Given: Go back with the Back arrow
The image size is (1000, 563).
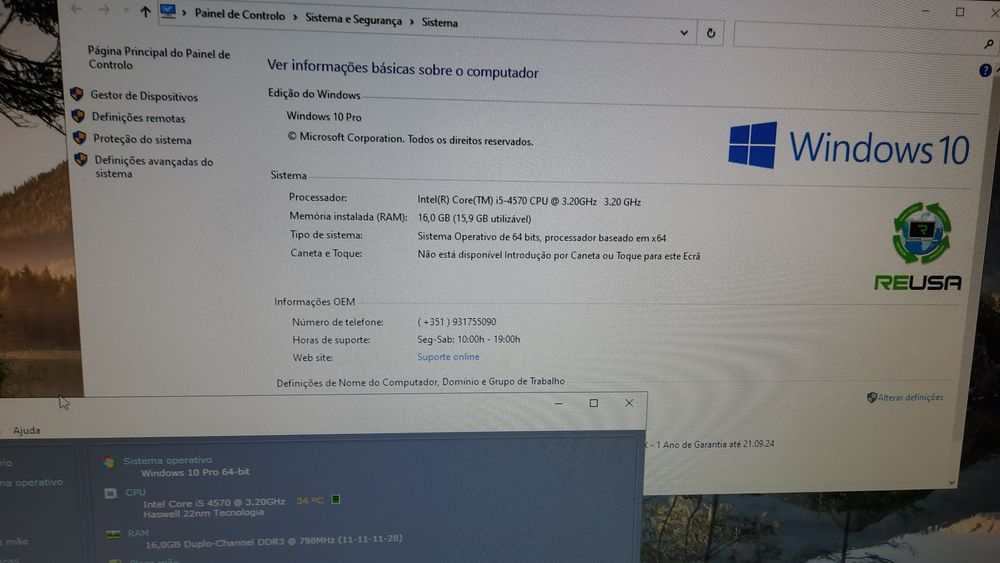Looking at the screenshot, I should tap(76, 9).
